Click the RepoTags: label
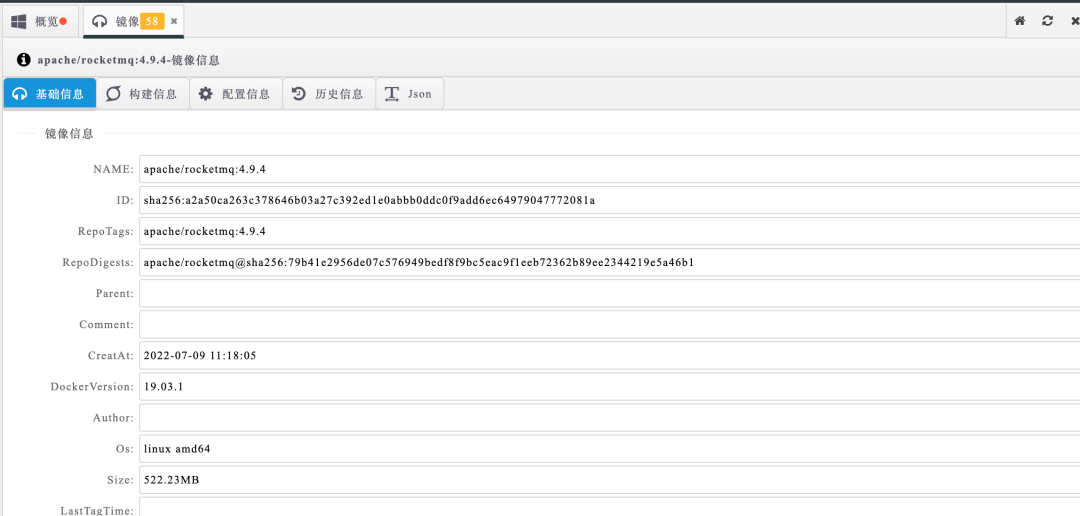The height and width of the screenshot is (516, 1080). point(106,231)
